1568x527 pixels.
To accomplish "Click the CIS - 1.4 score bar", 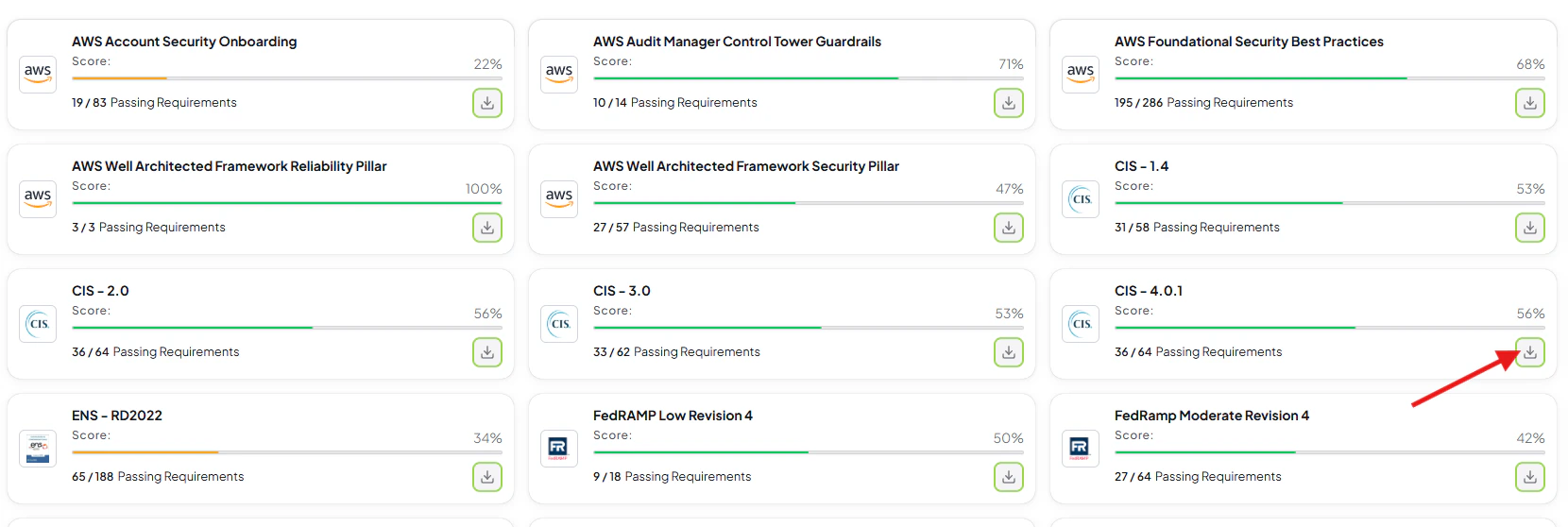I will click(x=1330, y=203).
